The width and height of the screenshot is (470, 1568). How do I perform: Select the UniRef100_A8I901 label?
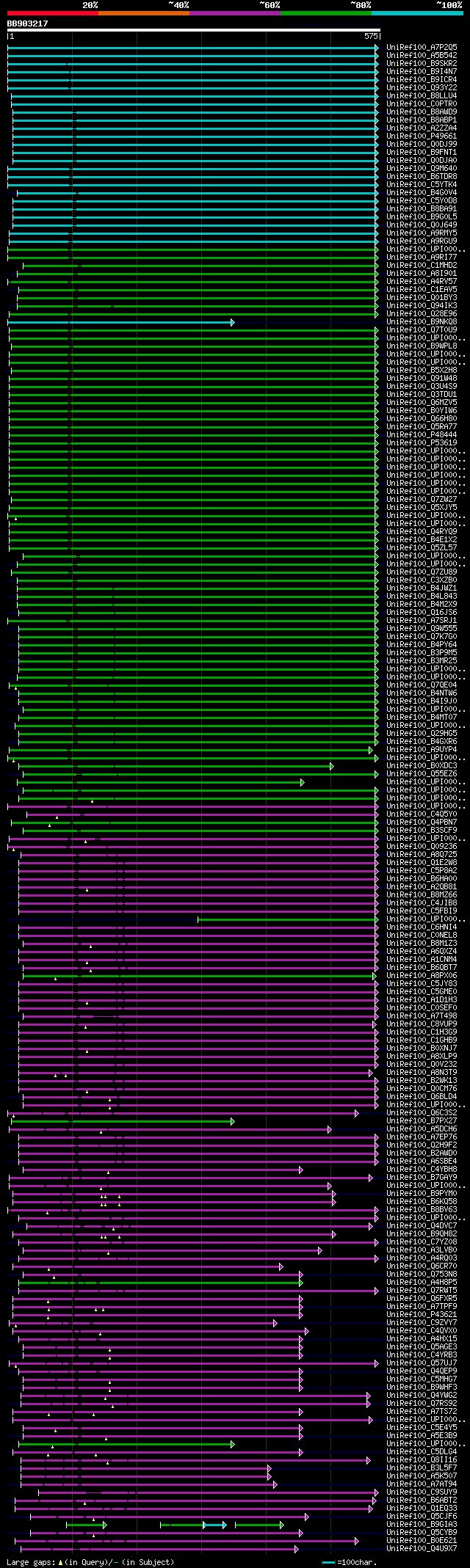422,273
